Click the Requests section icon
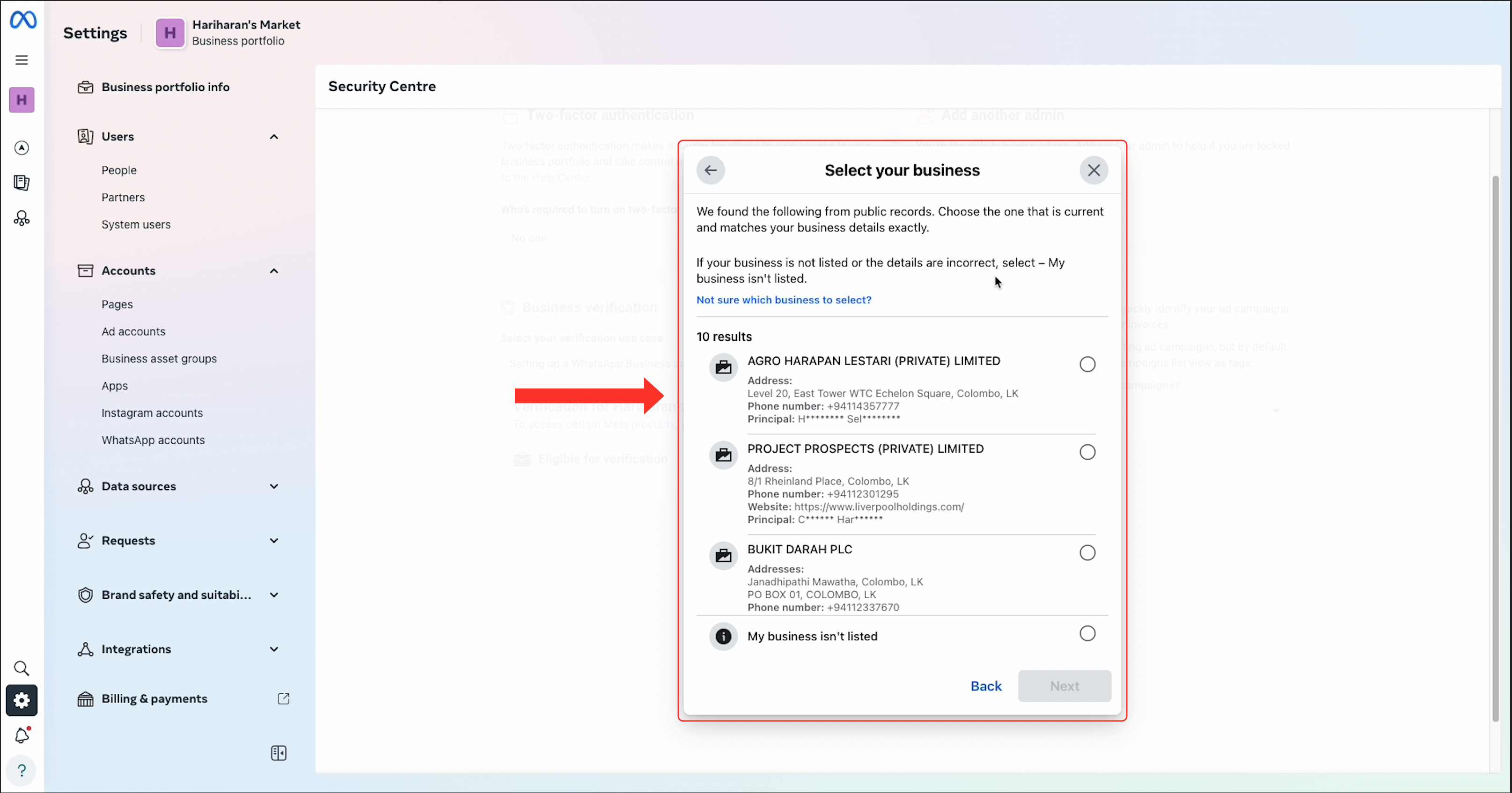 (x=86, y=541)
